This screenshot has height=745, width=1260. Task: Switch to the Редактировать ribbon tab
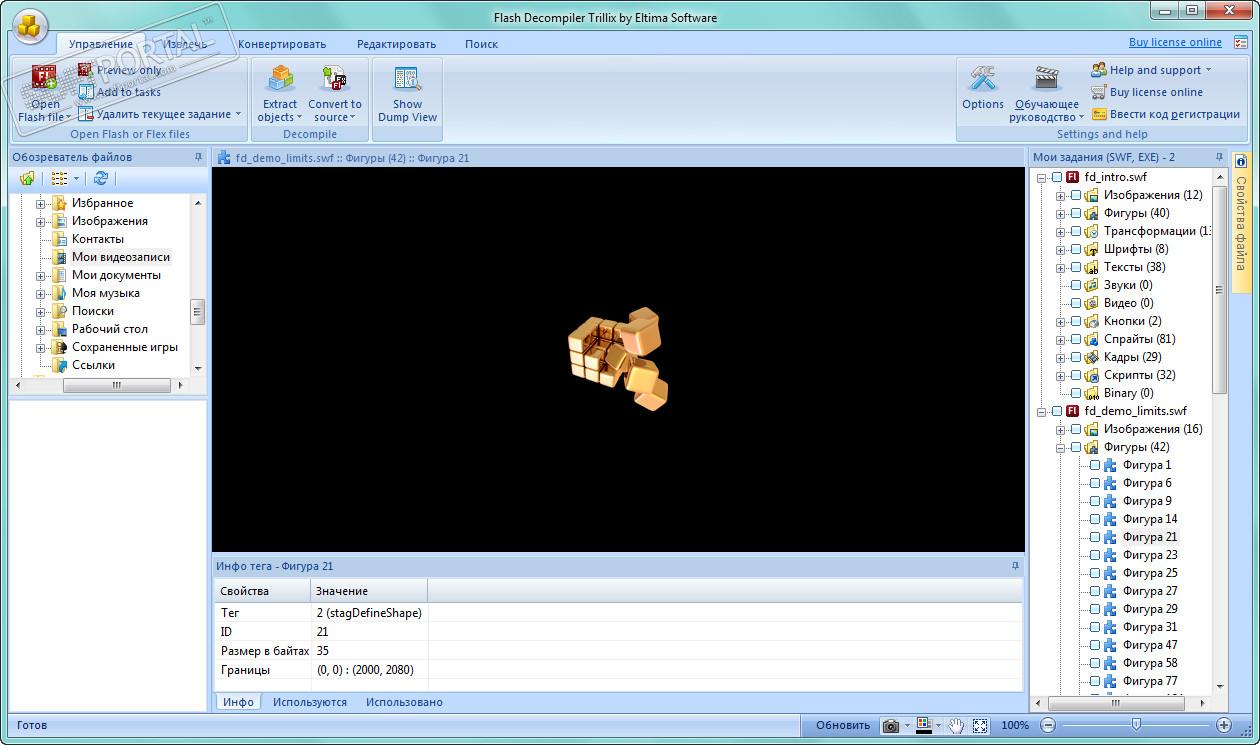[x=396, y=44]
